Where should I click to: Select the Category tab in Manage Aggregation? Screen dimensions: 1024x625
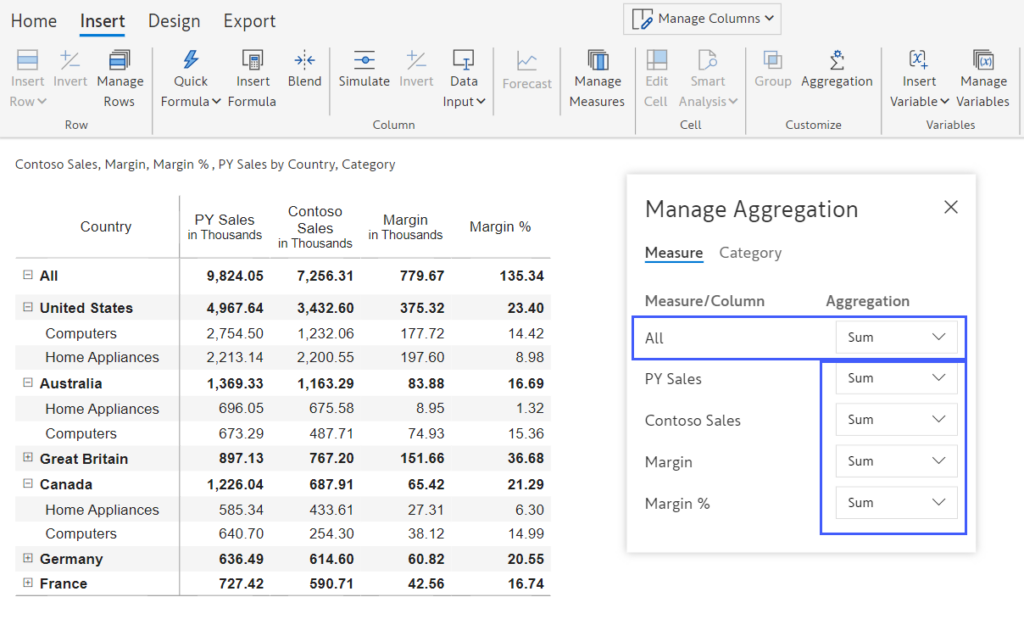pyautogui.click(x=750, y=253)
